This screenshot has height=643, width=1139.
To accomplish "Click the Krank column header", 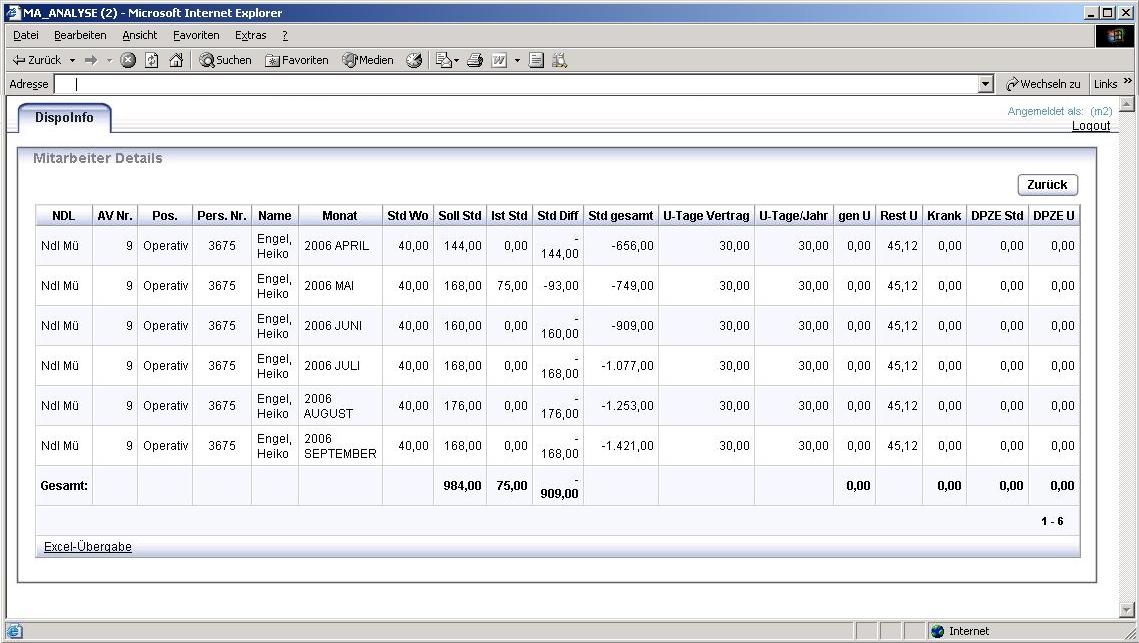I will [944, 216].
